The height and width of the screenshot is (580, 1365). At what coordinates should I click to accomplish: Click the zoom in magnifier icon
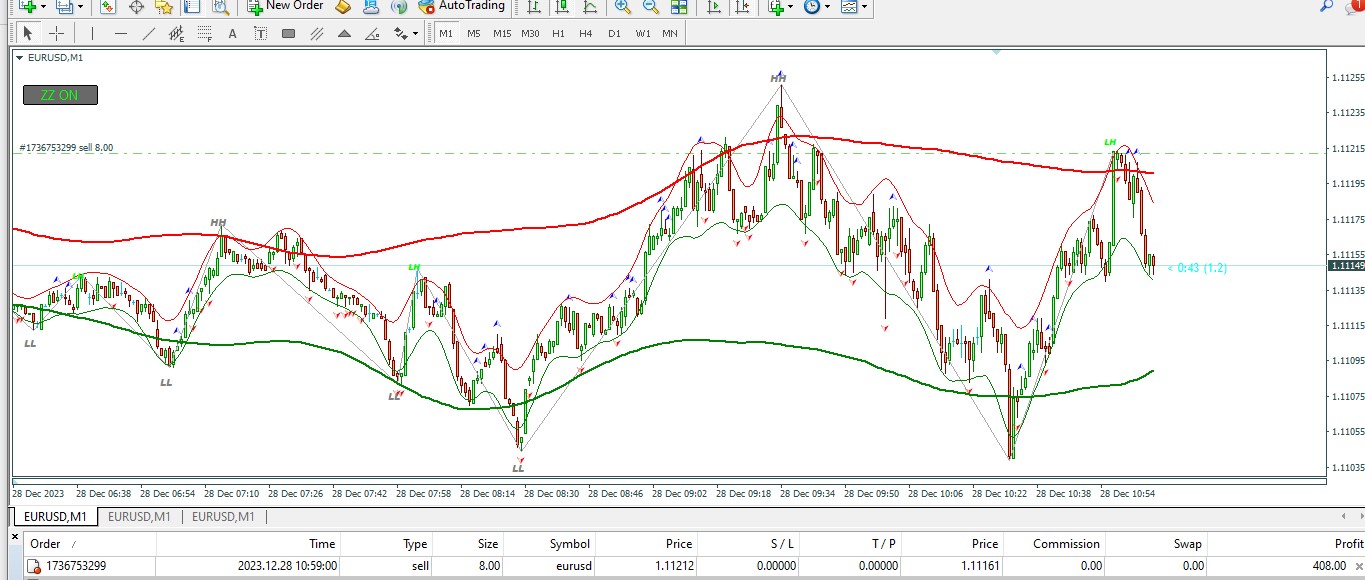click(622, 6)
